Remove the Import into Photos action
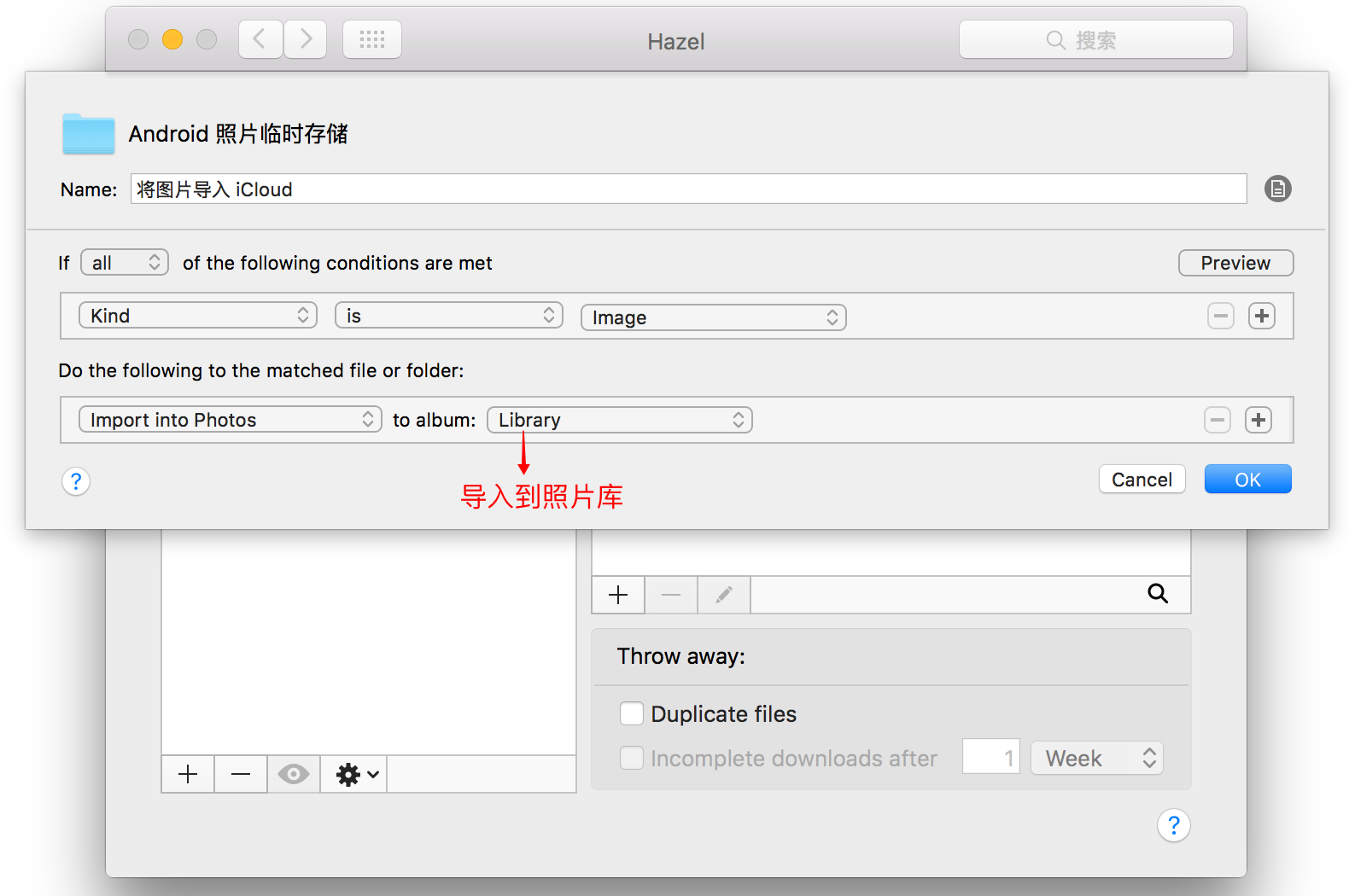 (x=1217, y=420)
